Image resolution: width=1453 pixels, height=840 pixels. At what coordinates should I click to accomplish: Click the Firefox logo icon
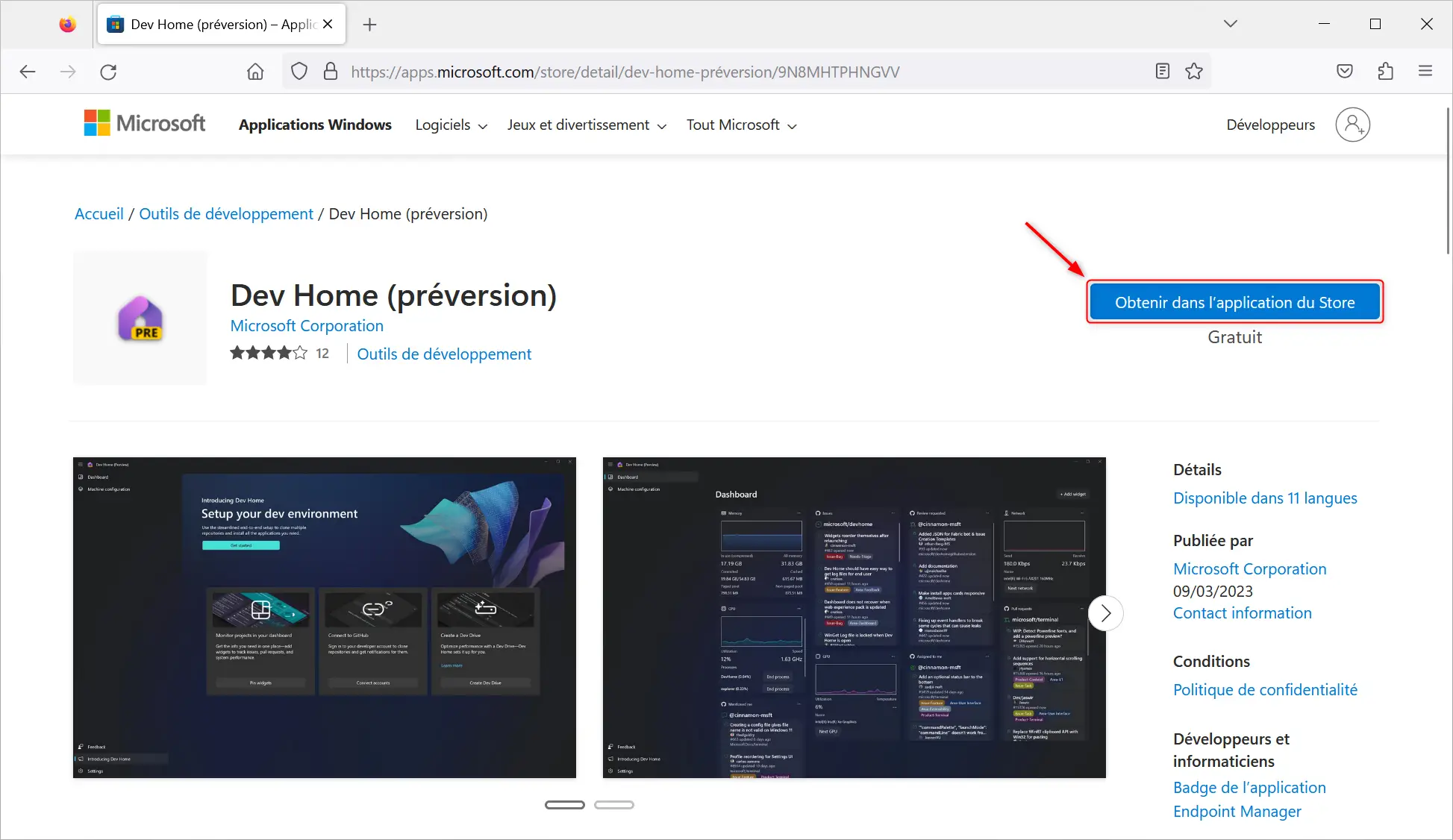(x=67, y=25)
